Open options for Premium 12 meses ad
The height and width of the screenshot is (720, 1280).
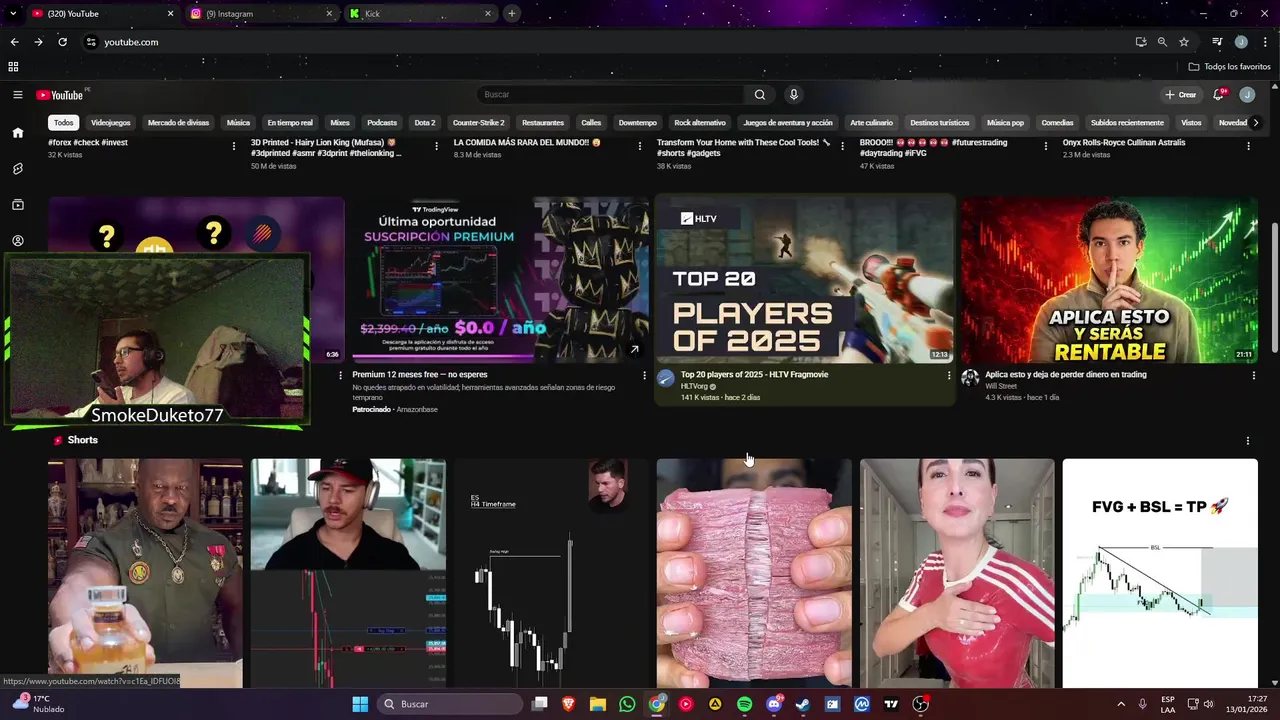(644, 376)
